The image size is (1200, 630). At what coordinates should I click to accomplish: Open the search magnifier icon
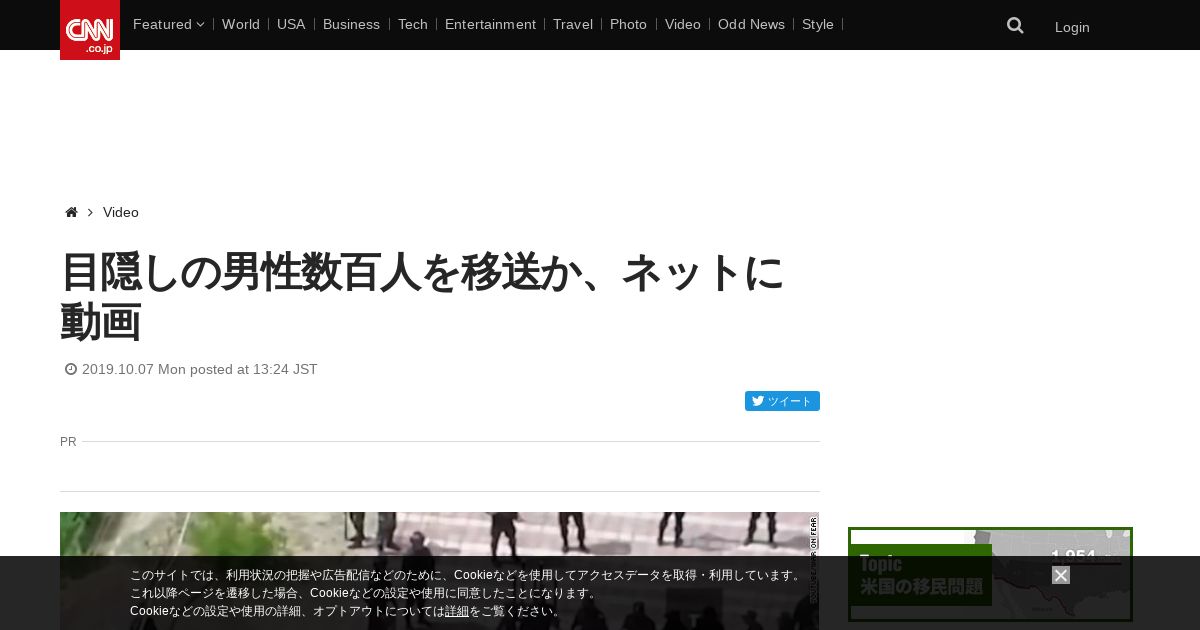[1015, 26]
